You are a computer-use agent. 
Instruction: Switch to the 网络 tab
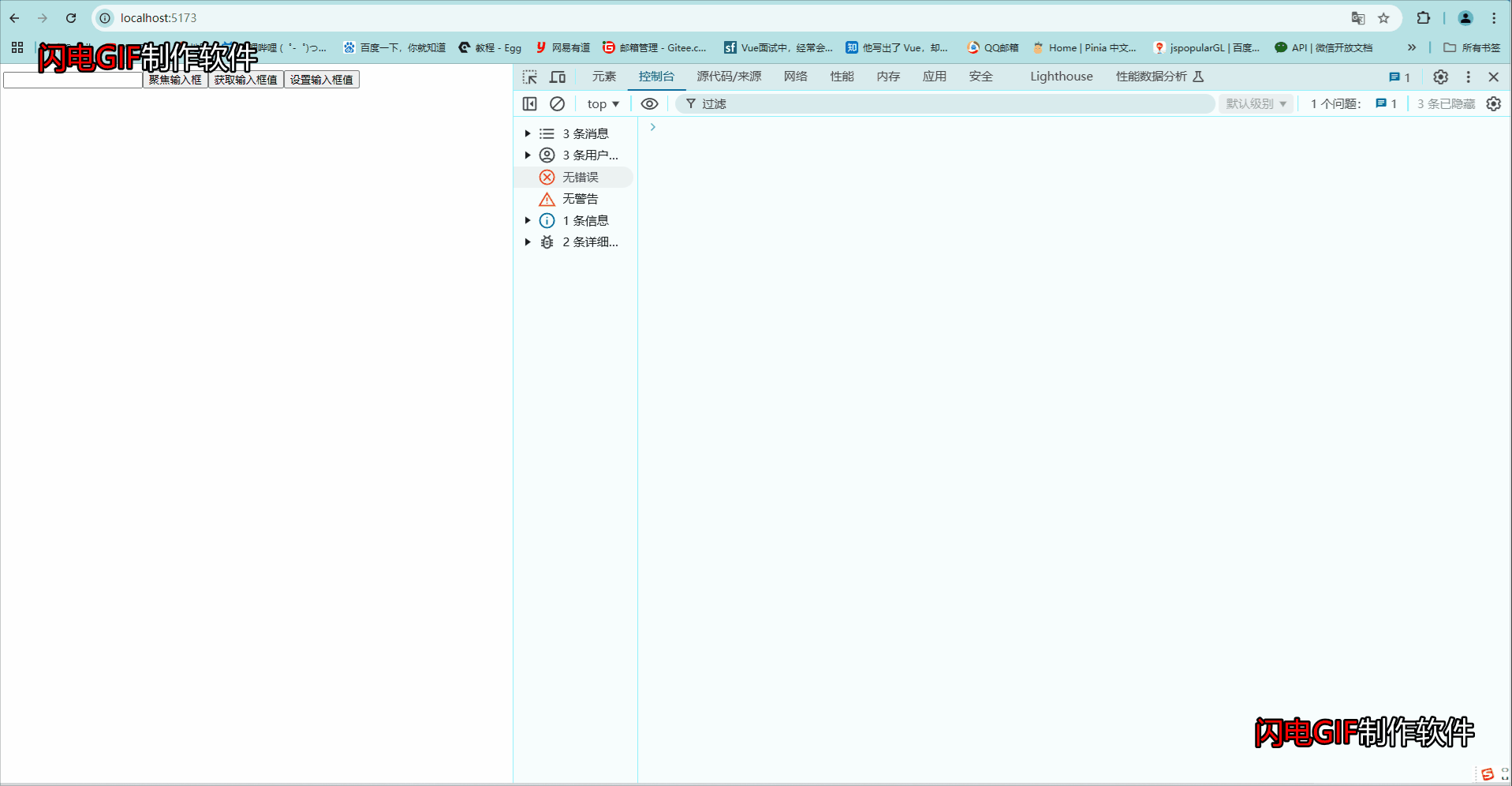click(x=795, y=77)
